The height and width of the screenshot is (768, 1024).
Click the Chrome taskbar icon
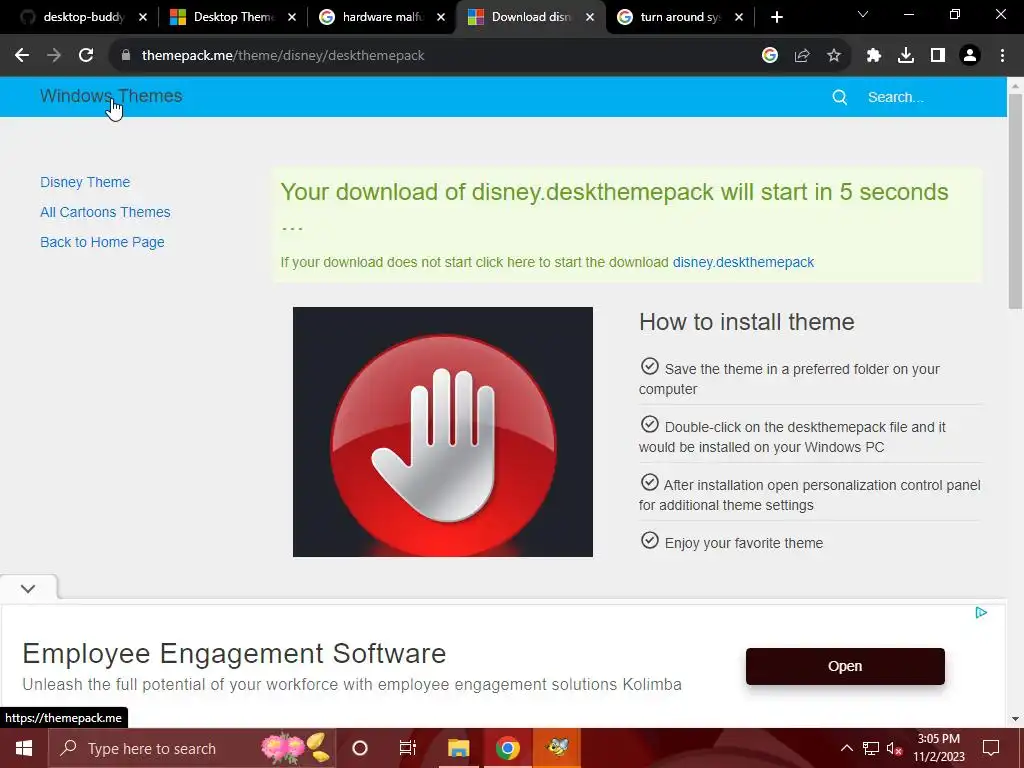point(507,748)
